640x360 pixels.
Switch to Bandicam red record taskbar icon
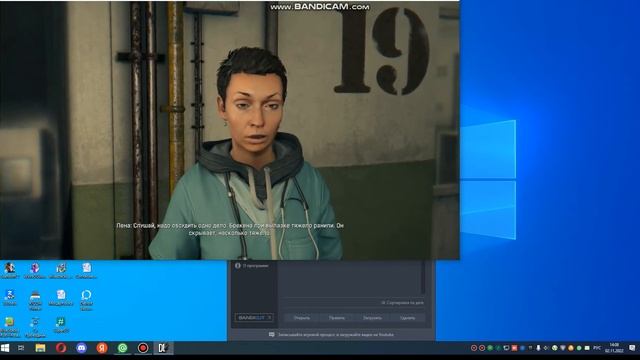coord(143,348)
